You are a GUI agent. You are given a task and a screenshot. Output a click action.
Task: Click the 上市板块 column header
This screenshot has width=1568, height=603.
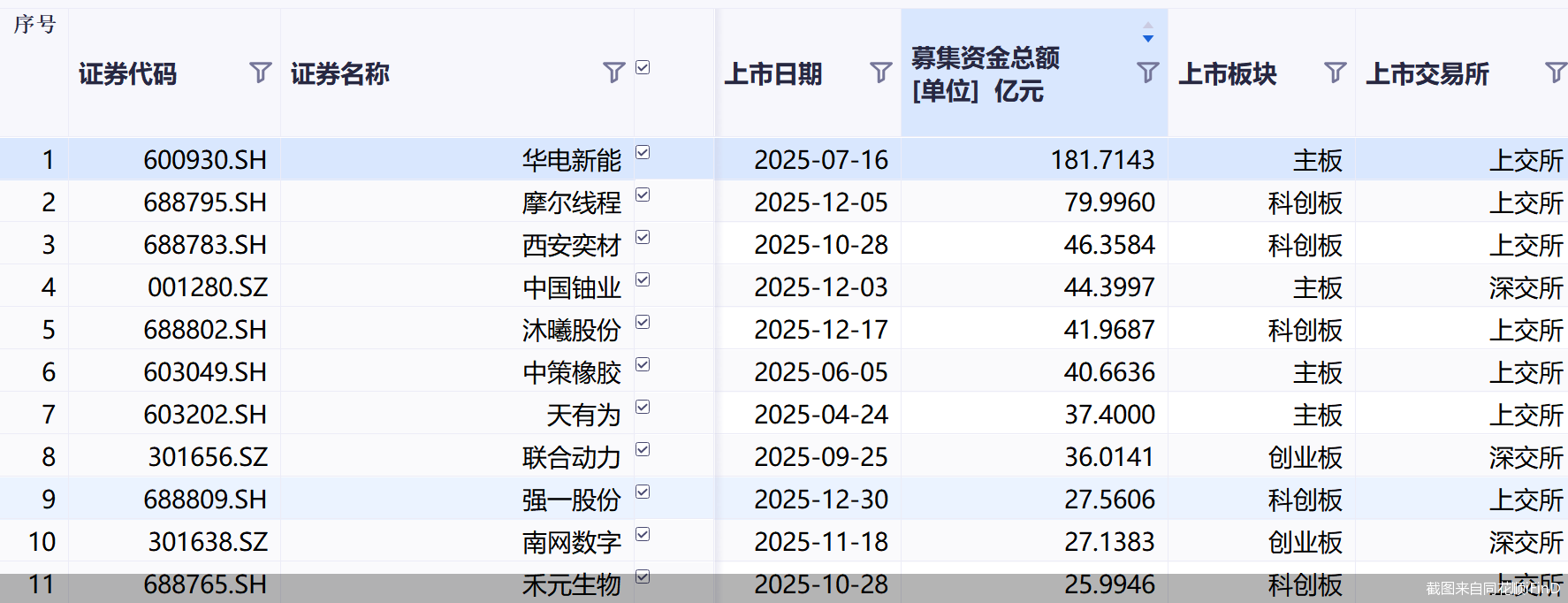1227,74
